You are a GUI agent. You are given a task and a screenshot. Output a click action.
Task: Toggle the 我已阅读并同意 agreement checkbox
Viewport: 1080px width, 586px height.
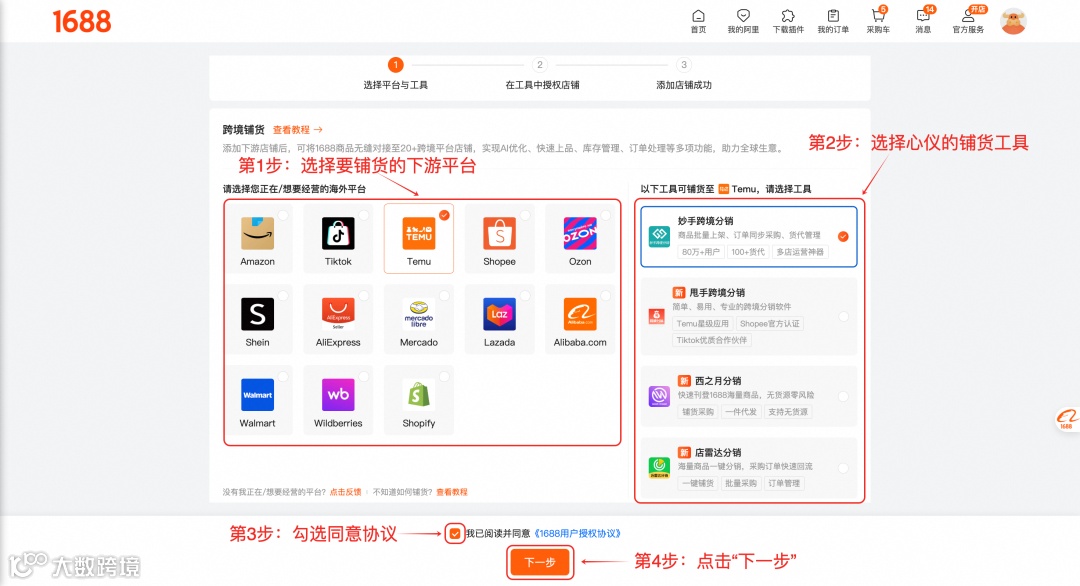coord(455,533)
